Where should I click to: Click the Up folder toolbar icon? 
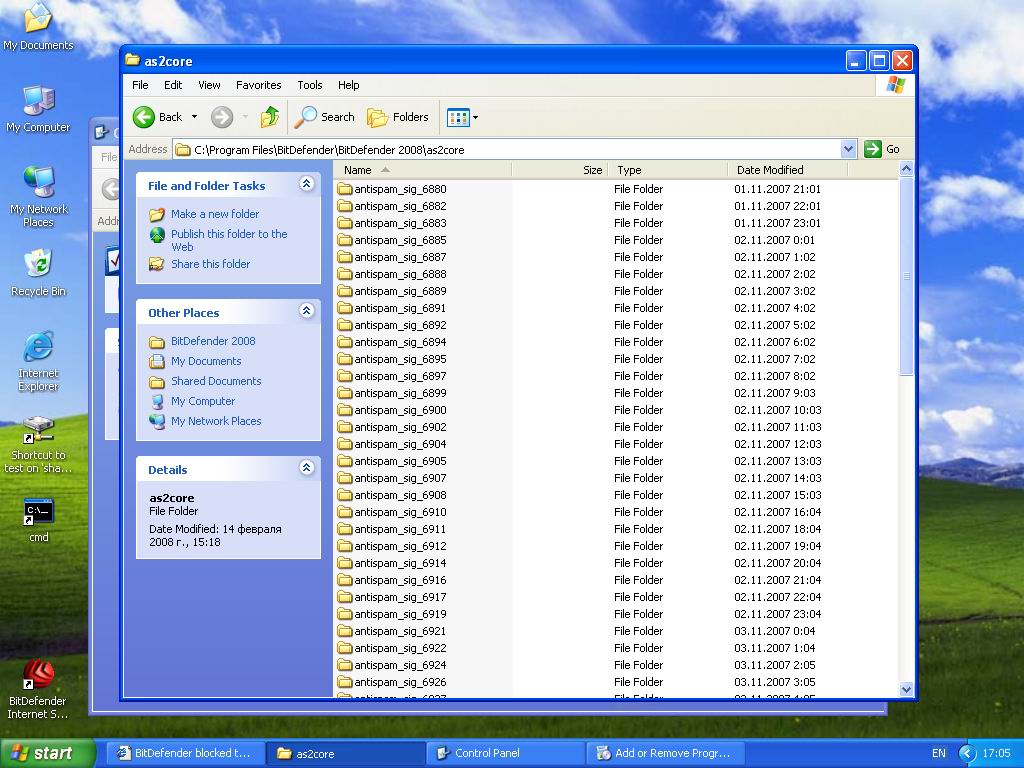(x=269, y=117)
